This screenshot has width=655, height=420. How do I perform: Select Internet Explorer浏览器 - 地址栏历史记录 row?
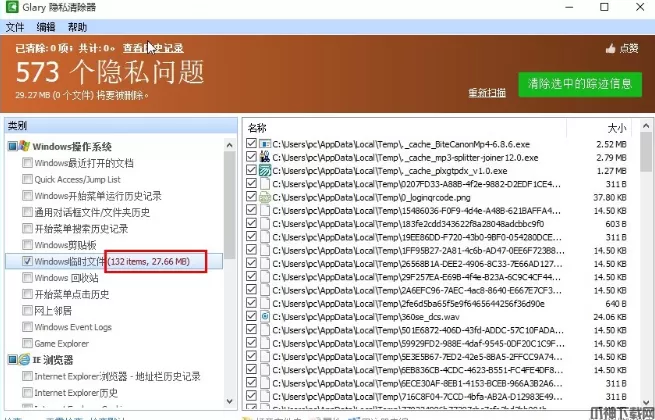[117, 376]
